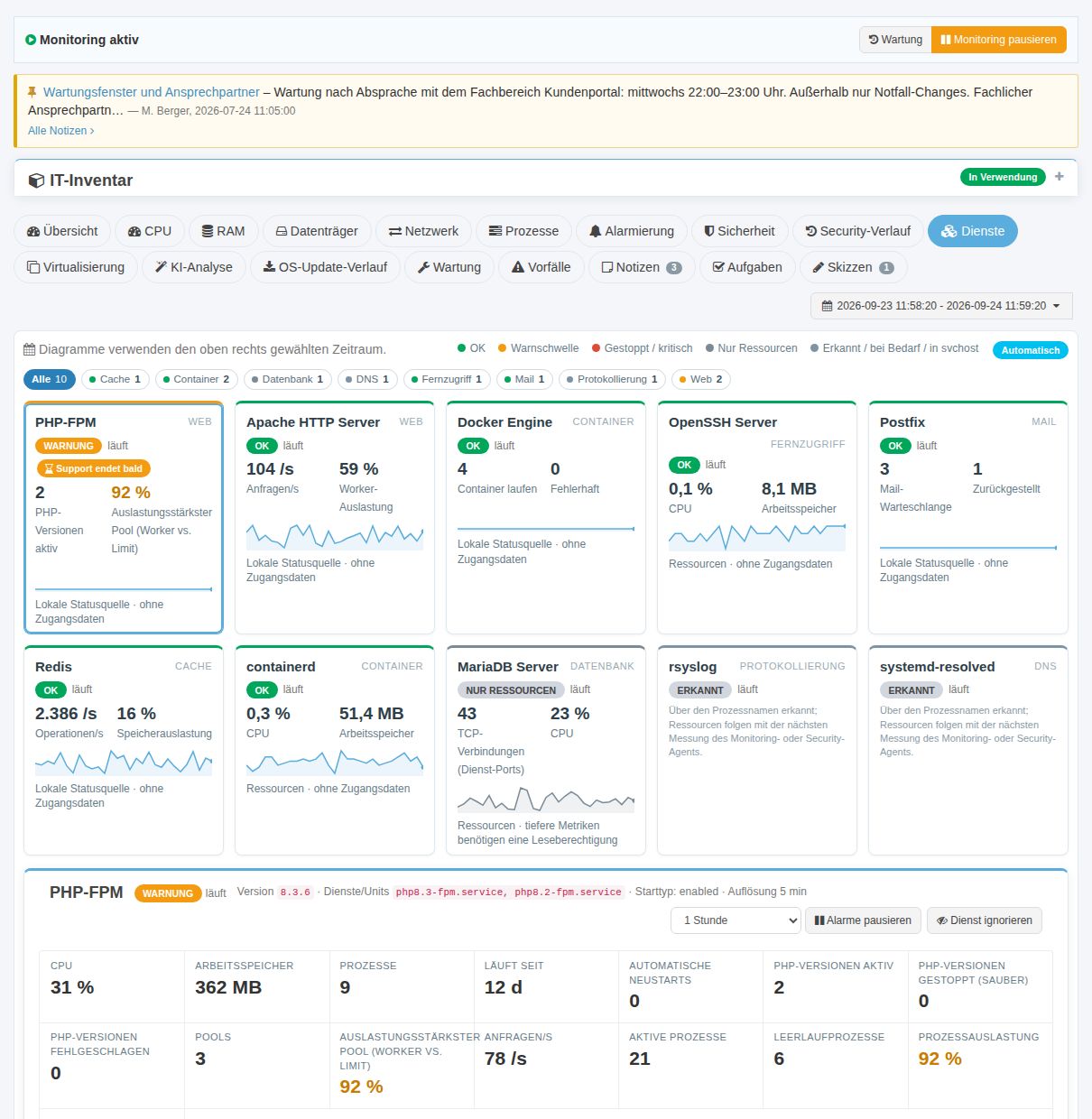Viewport: 1092px width, 1119px height.
Task: Filter services by Datenbank chip
Action: pos(288,379)
